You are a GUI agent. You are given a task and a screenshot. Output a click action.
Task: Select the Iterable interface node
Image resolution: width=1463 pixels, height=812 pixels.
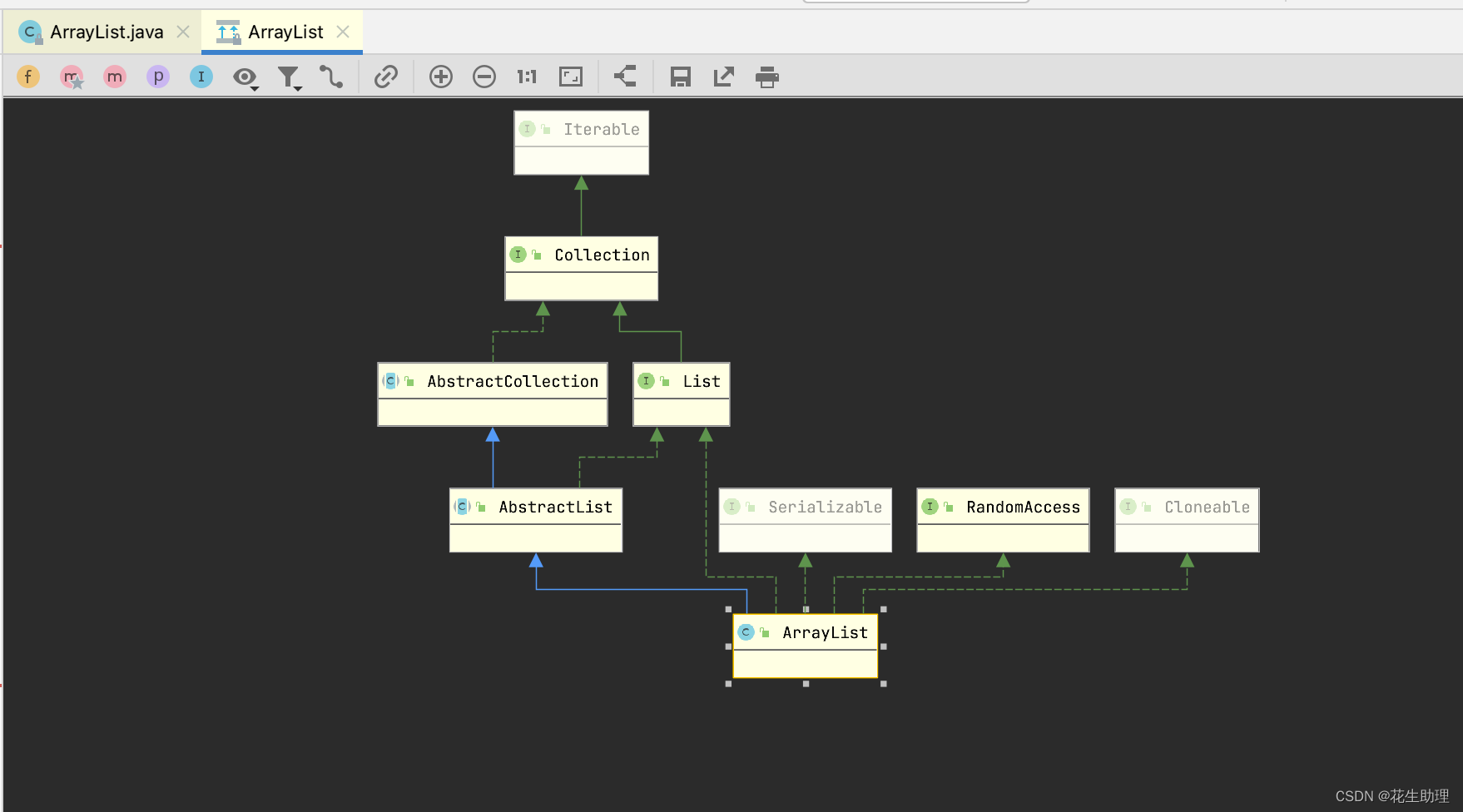click(582, 143)
